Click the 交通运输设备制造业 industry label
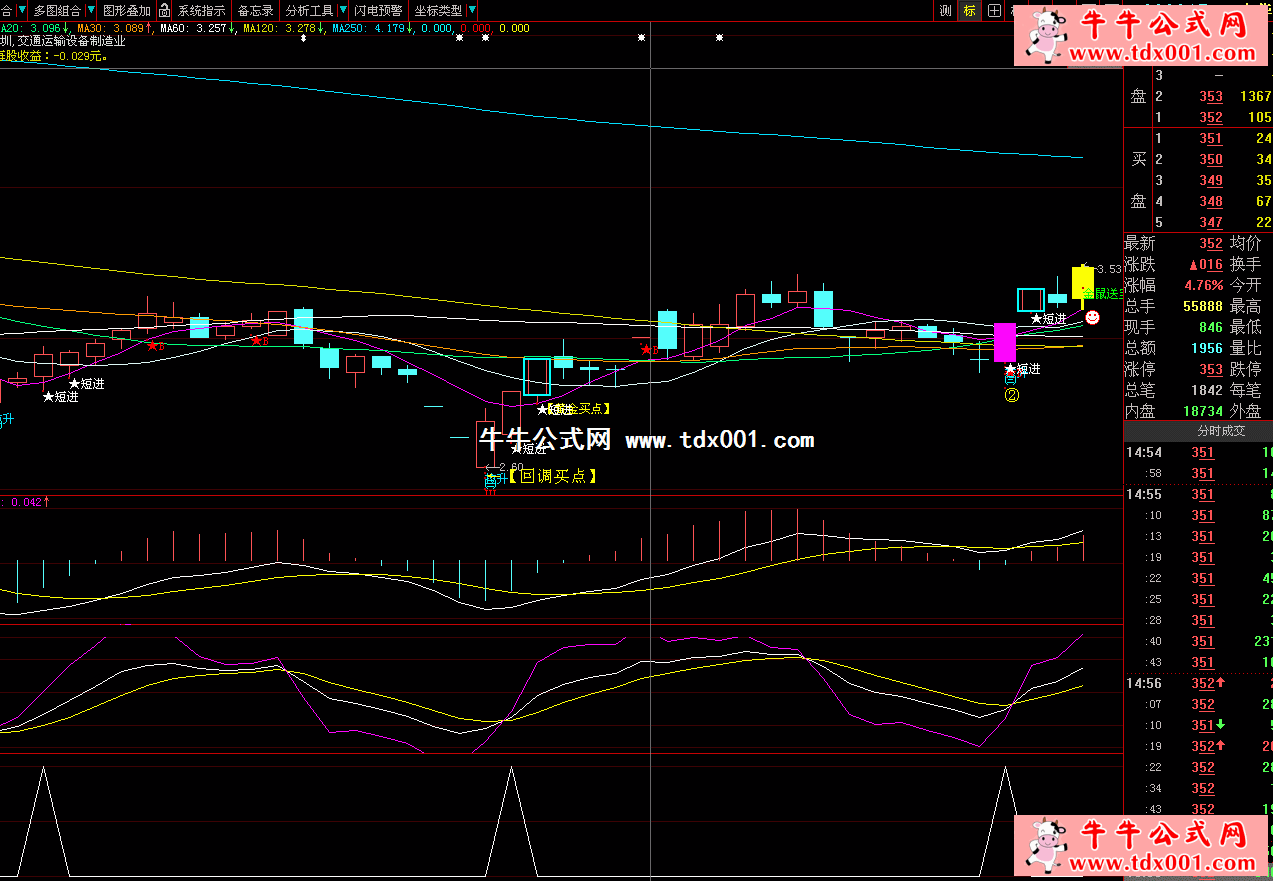 (x=72, y=42)
